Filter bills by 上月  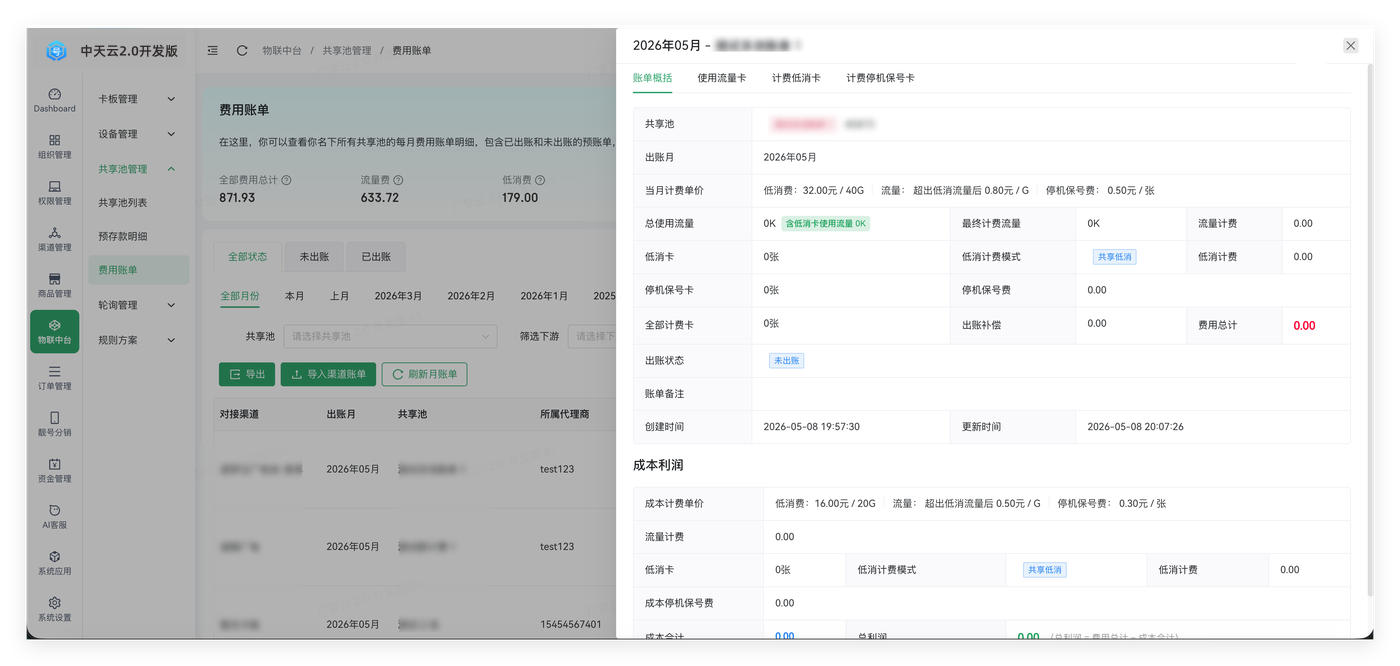coord(340,296)
